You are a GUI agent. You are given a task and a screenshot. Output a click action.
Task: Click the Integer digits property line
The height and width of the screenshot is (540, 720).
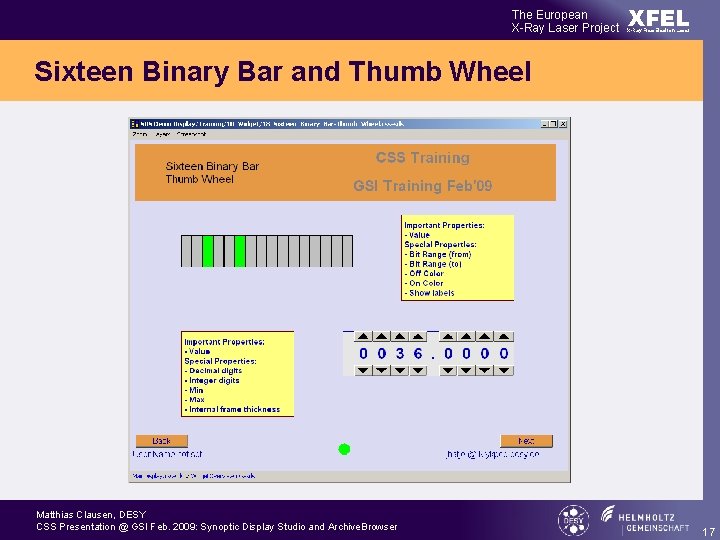(x=212, y=380)
